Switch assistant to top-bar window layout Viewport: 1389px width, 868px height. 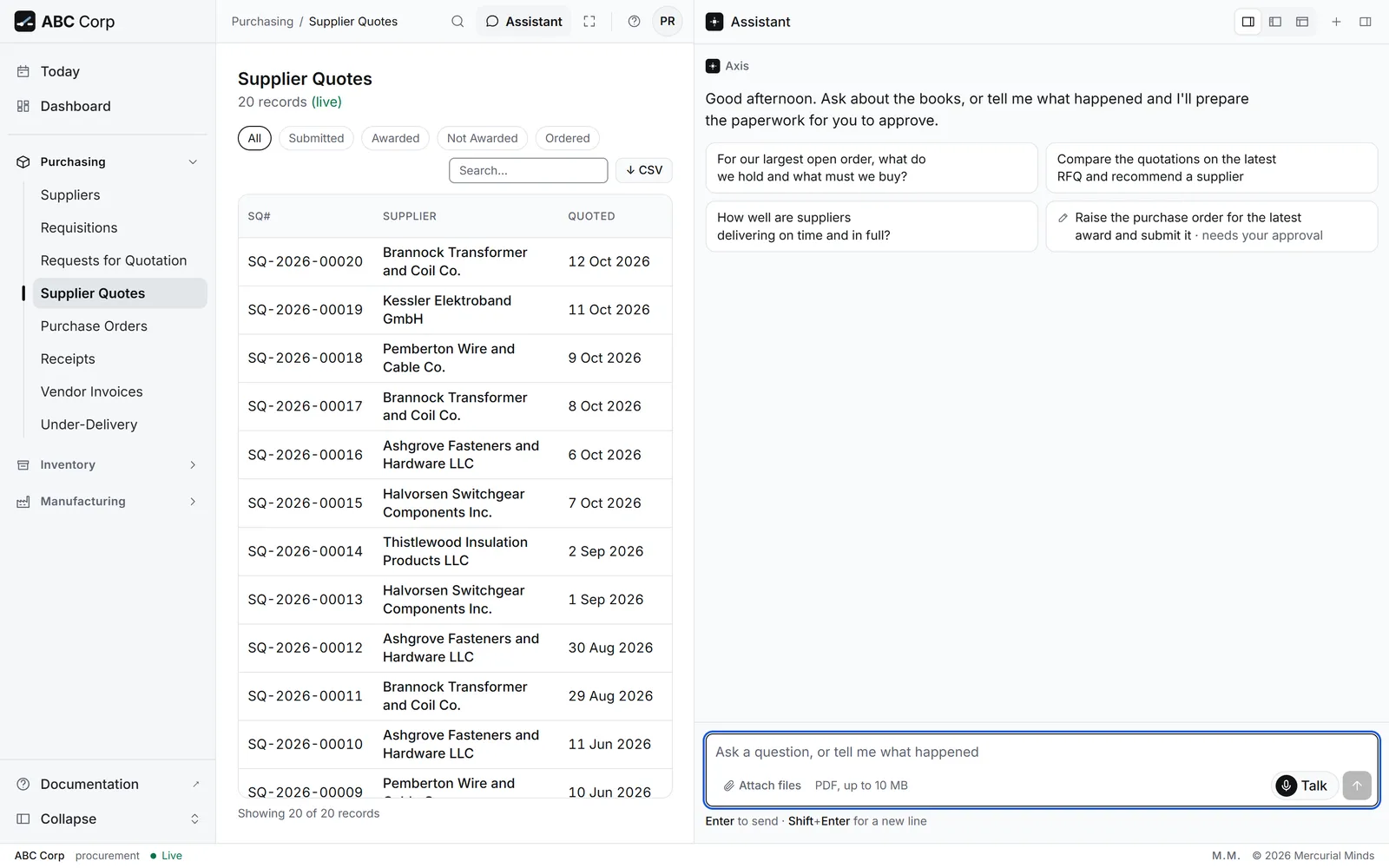tap(1302, 22)
